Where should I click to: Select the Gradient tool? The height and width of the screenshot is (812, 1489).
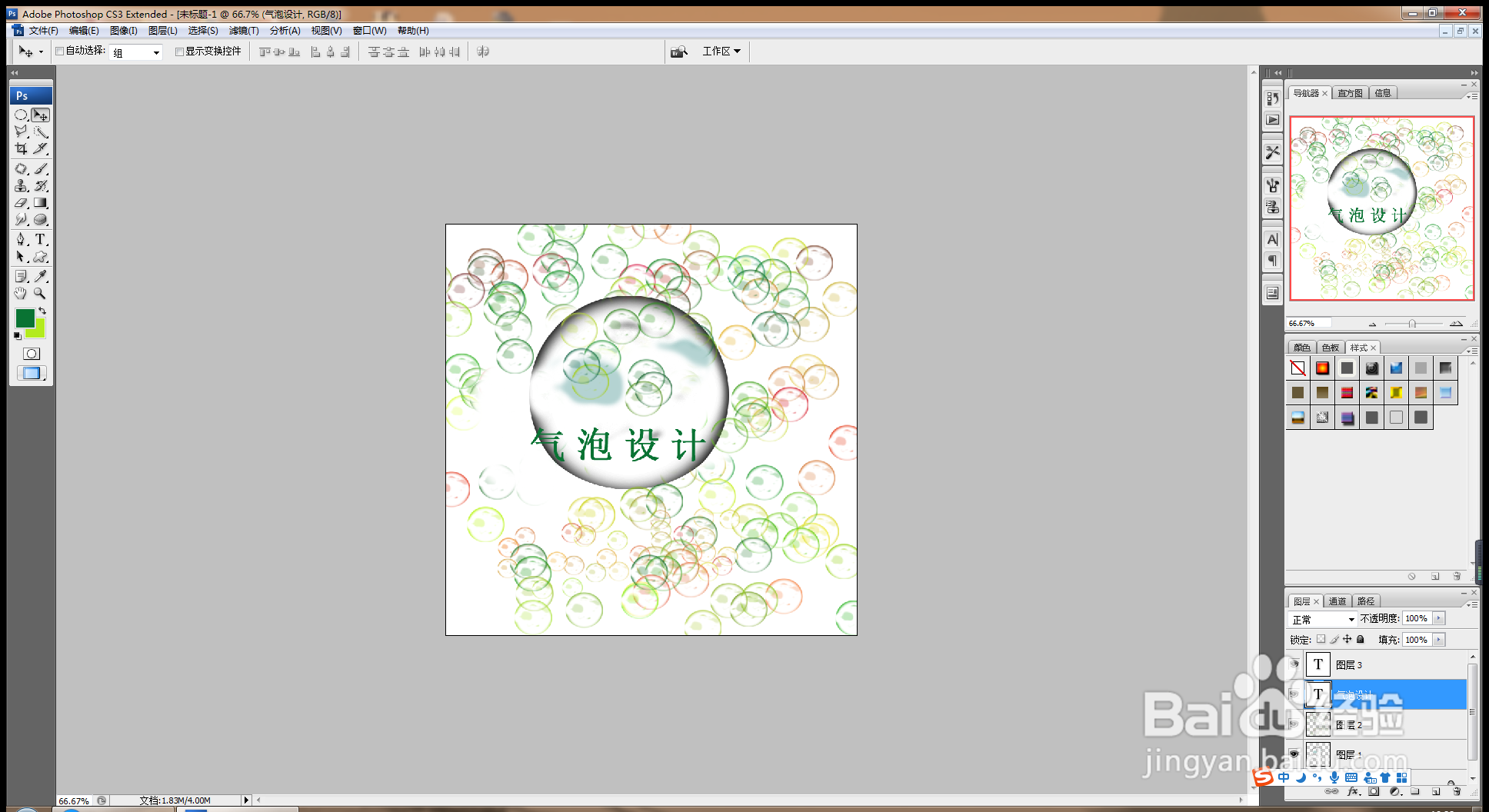(x=41, y=203)
